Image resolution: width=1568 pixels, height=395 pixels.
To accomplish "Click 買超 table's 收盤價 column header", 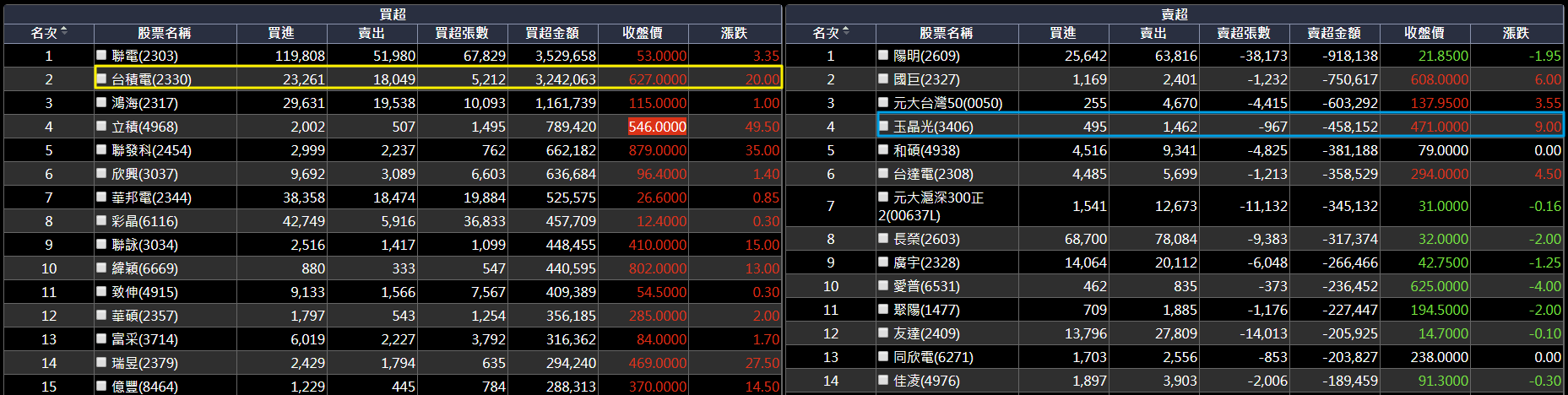I will [x=643, y=33].
